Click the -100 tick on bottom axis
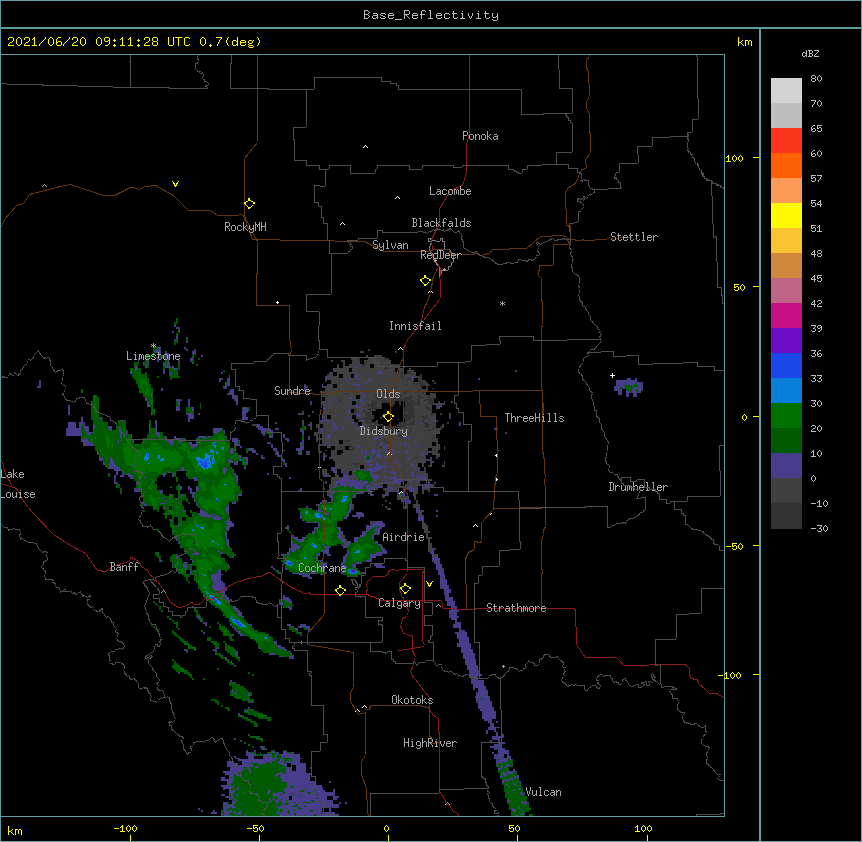The width and height of the screenshot is (862, 842). 125,828
